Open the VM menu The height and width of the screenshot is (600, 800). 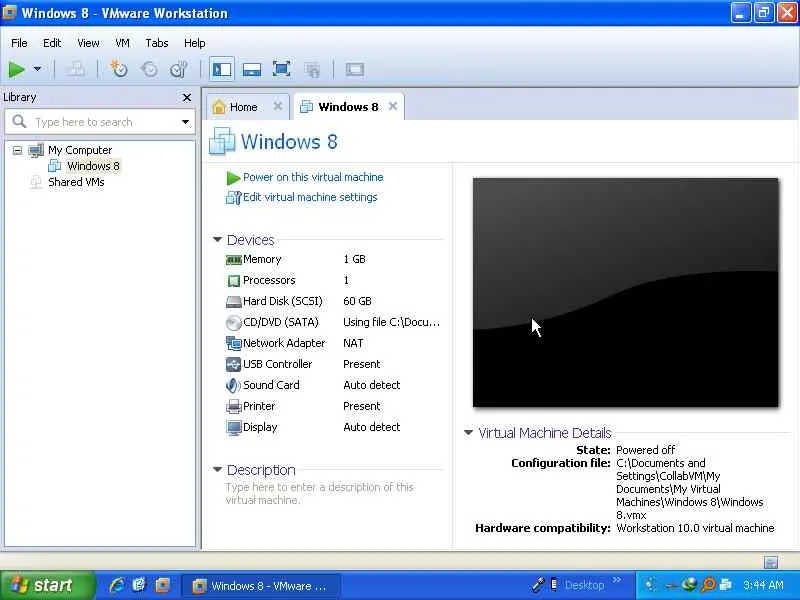click(x=122, y=43)
